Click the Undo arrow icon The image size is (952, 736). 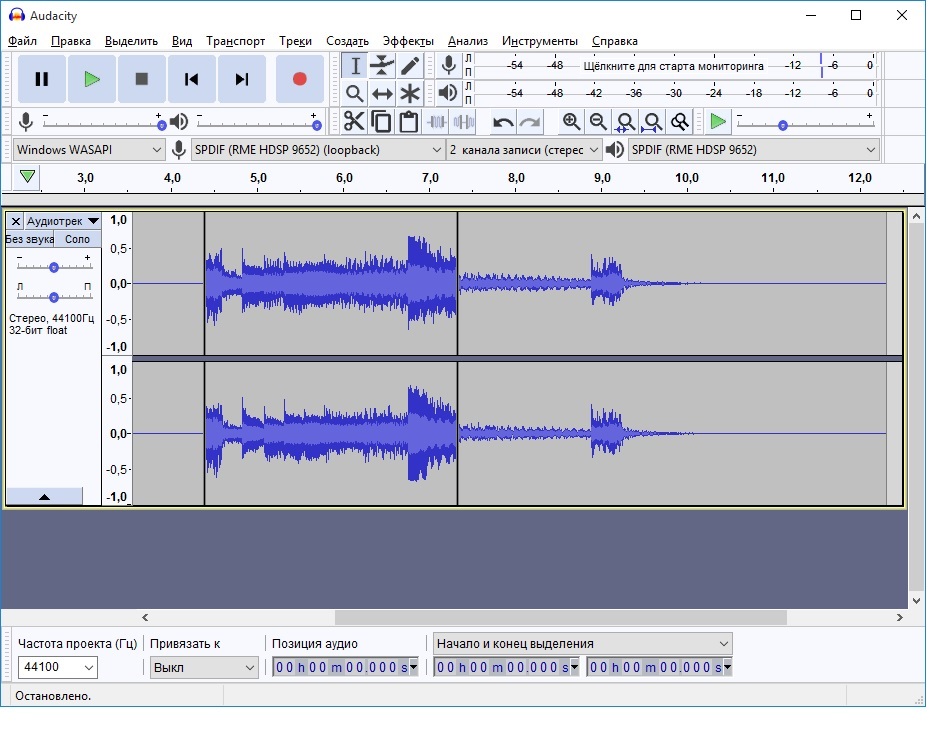pyautogui.click(x=503, y=122)
